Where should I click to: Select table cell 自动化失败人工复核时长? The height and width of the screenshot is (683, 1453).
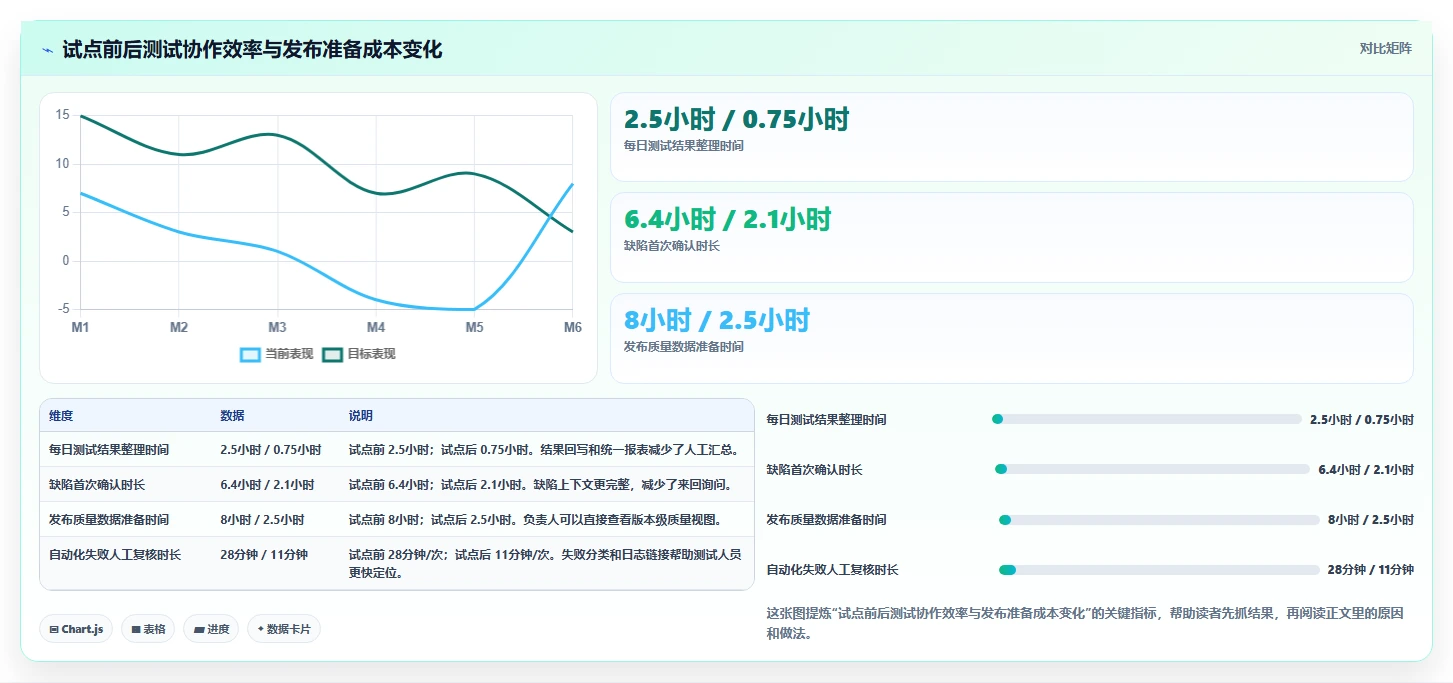tap(115, 554)
